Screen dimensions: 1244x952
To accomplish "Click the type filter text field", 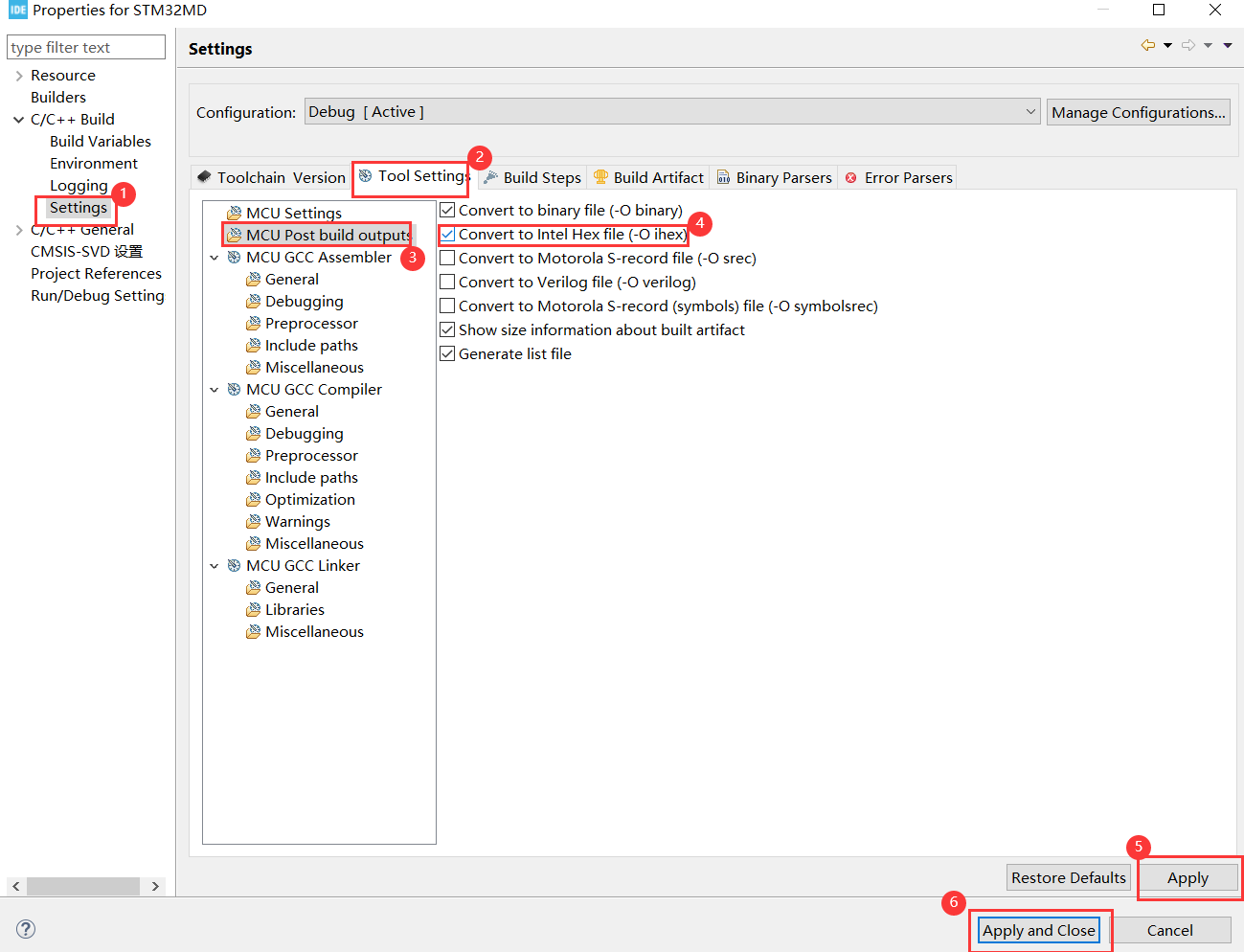I will (86, 47).
